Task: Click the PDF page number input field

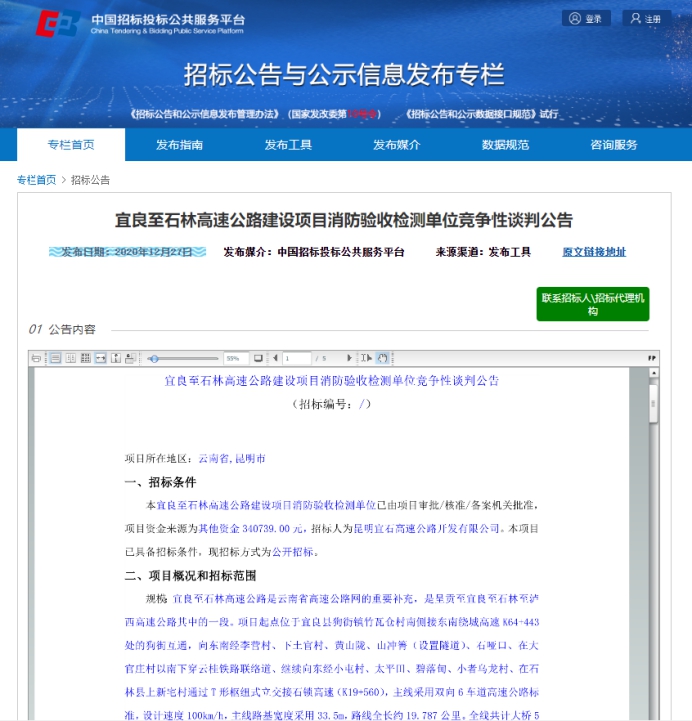Action: 296,358
